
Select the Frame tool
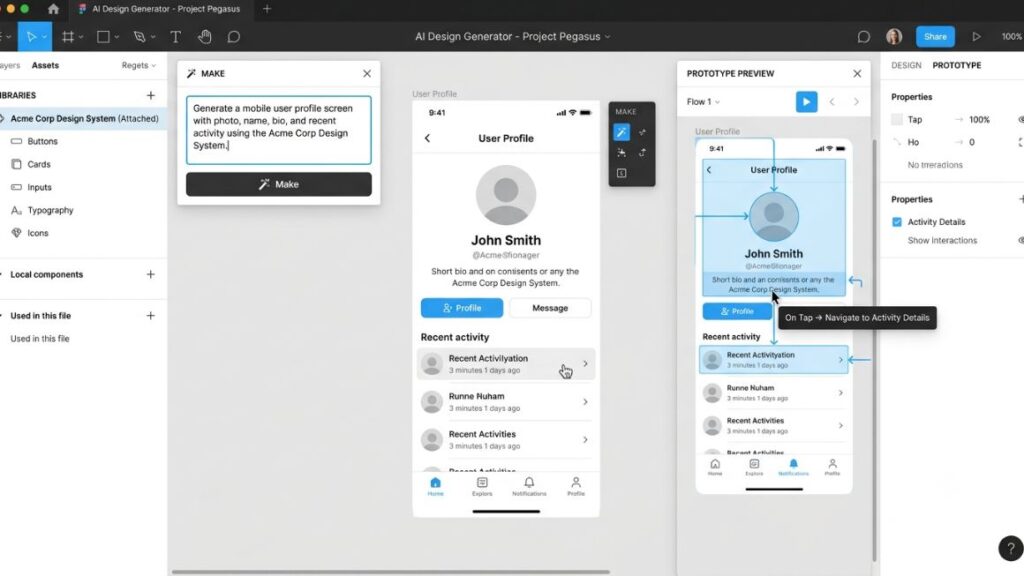tap(68, 37)
